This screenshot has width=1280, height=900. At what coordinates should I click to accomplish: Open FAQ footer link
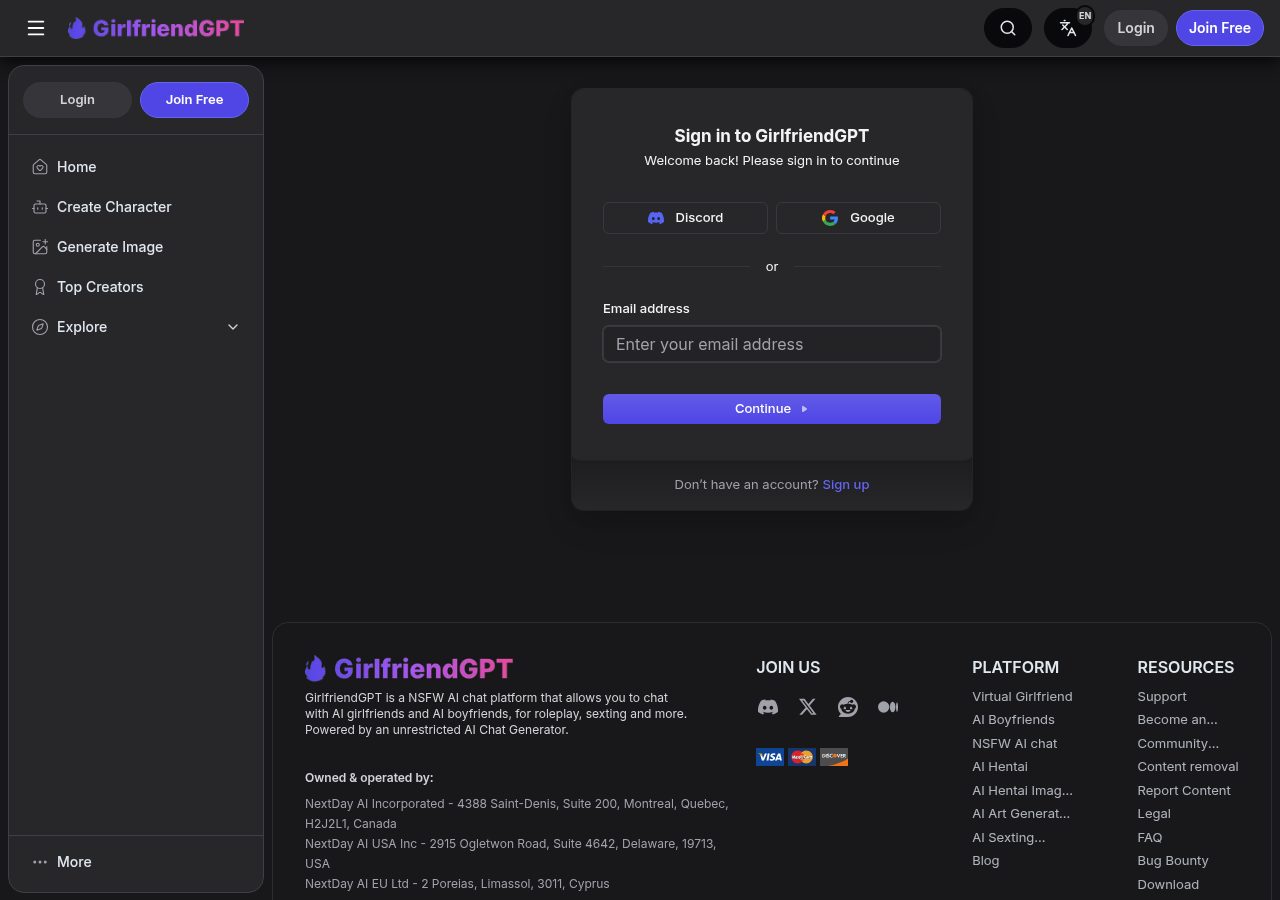(1150, 838)
